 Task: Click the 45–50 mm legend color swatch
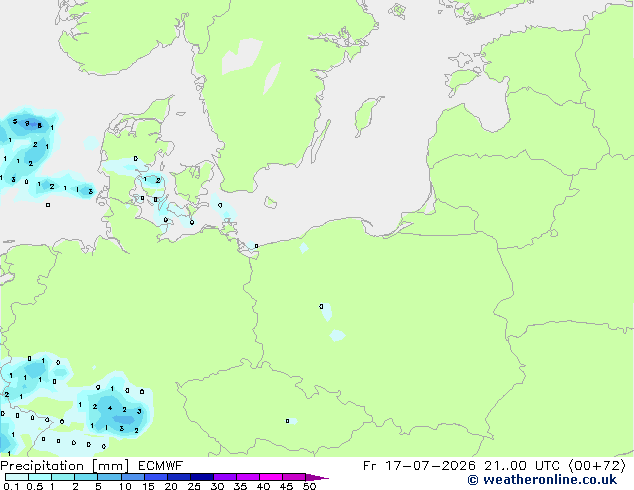point(294,477)
